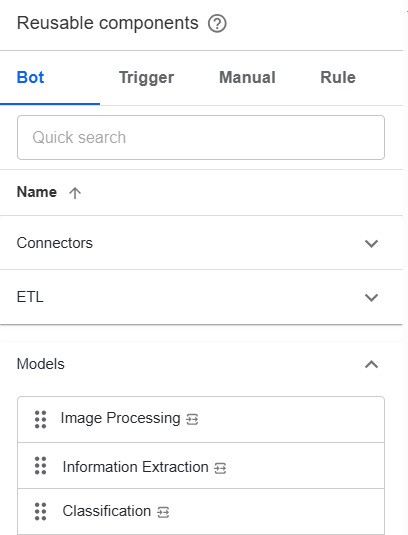This screenshot has width=408, height=535.
Task: Grab the Classification drag handle
Action: [41, 511]
